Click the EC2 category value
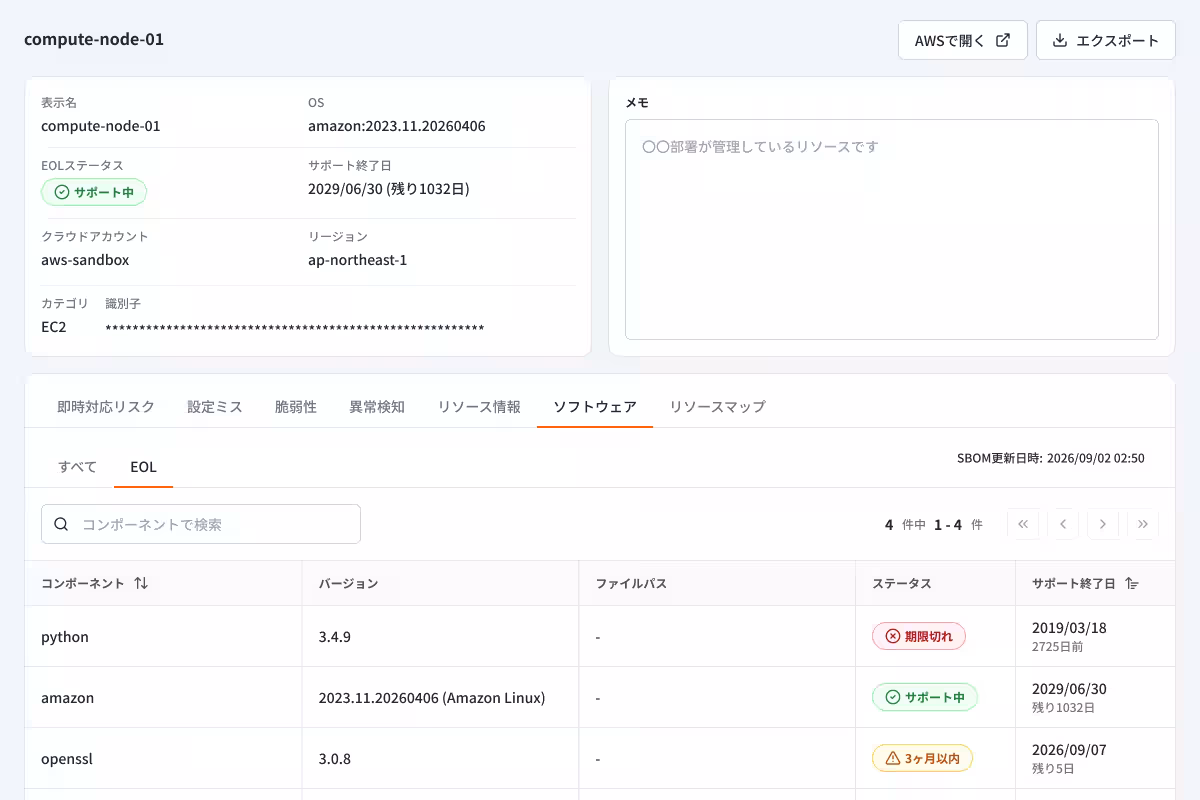The width and height of the screenshot is (1200, 800). 54,327
